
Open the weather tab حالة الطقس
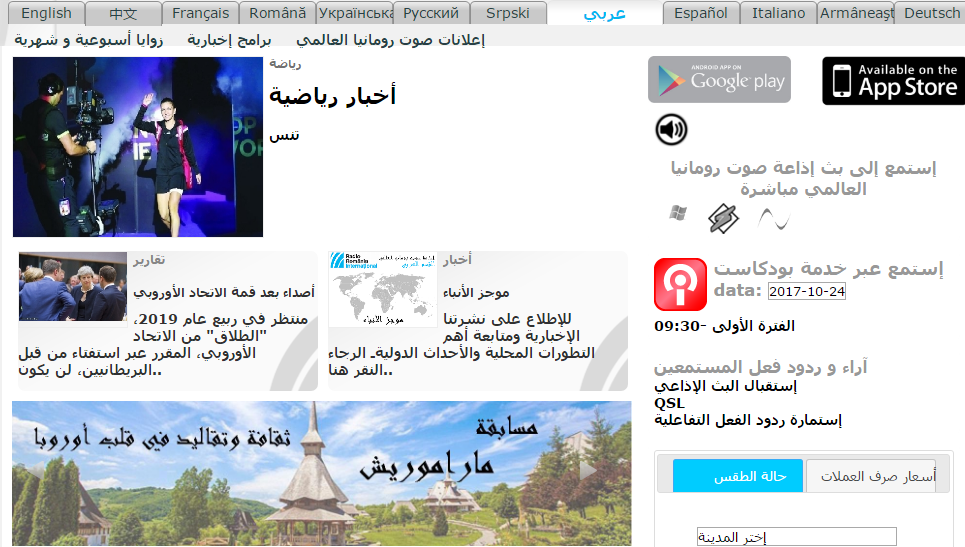click(x=739, y=476)
